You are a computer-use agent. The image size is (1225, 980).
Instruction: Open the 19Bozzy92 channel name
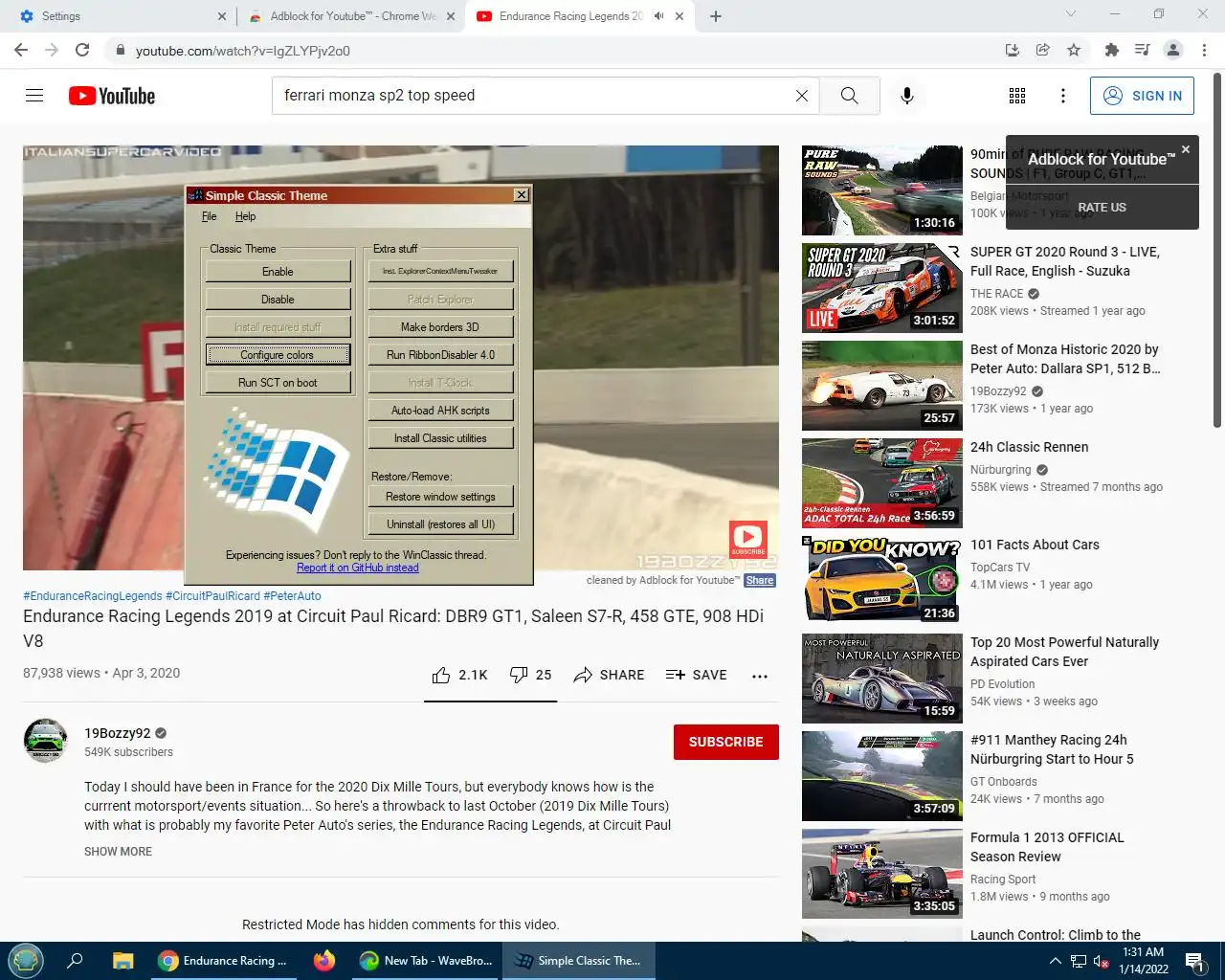[x=117, y=733]
